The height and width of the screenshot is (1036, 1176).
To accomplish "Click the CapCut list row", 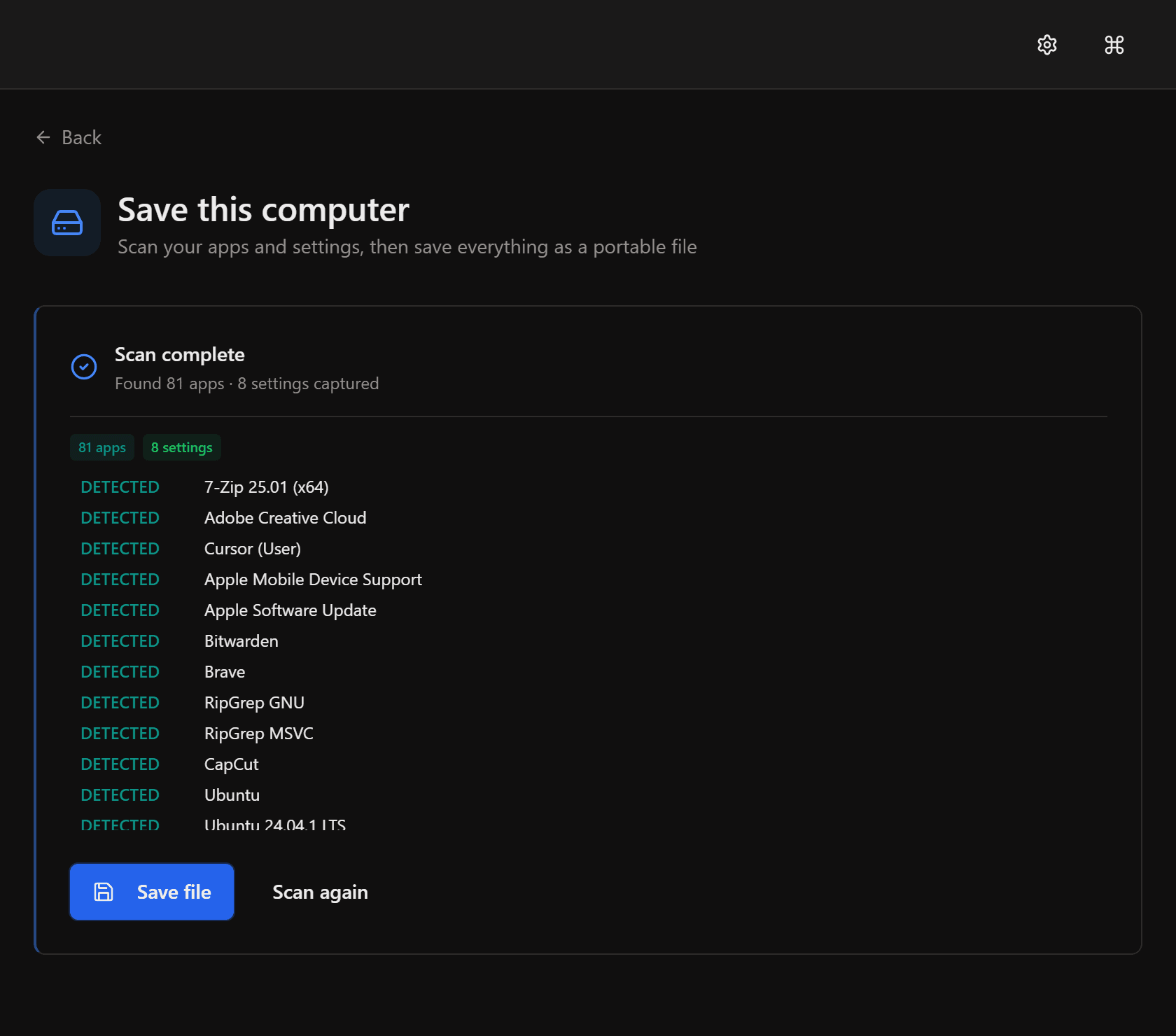I will [x=231, y=764].
